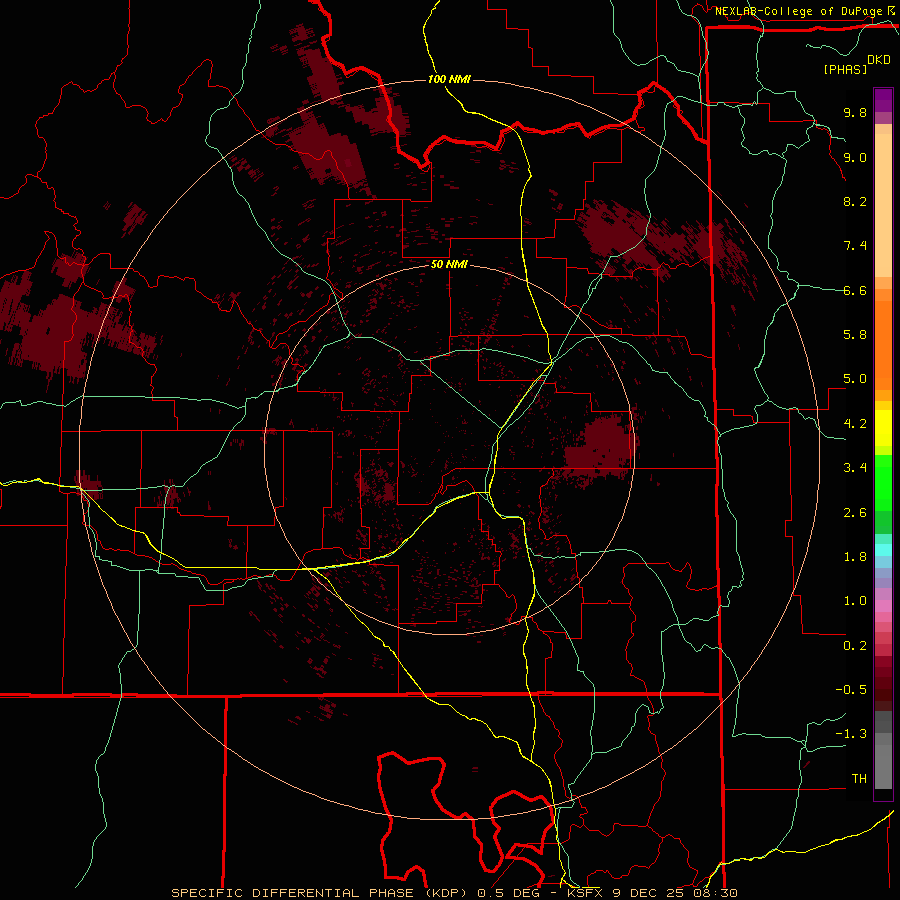
Task: Click the 7.4 legend value
Action: [855, 246]
